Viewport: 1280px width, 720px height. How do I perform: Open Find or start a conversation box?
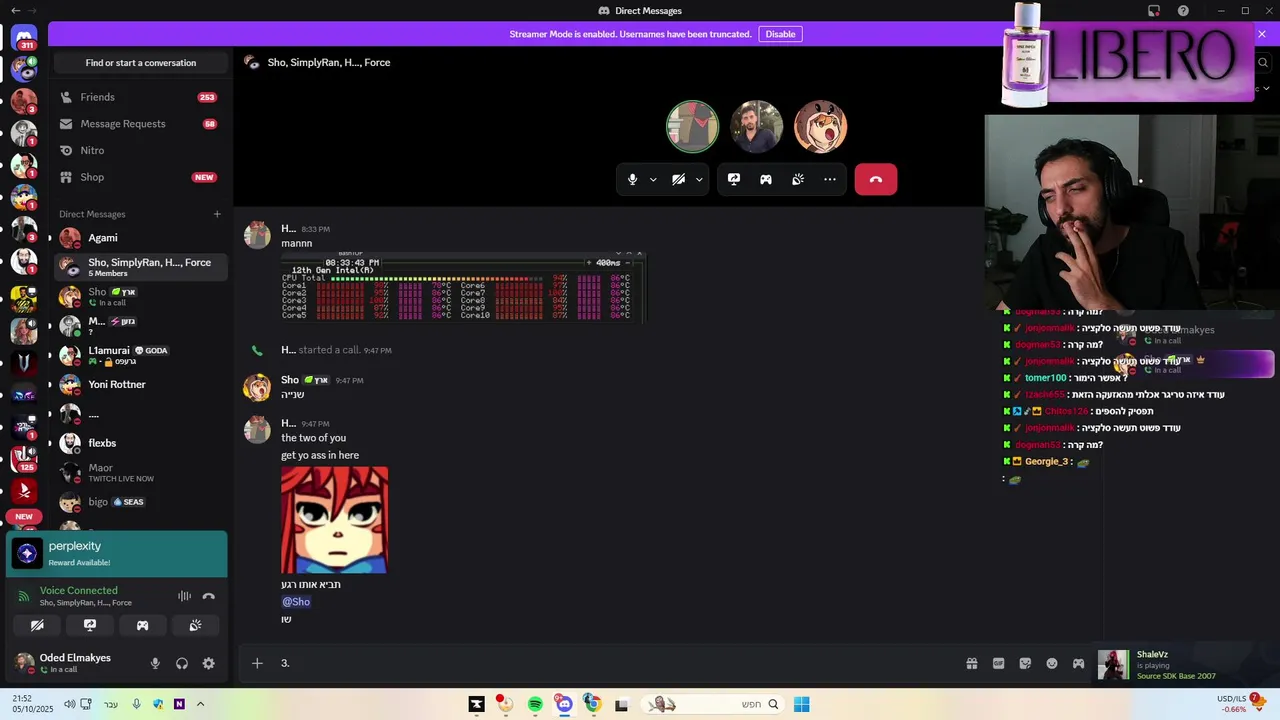click(141, 62)
